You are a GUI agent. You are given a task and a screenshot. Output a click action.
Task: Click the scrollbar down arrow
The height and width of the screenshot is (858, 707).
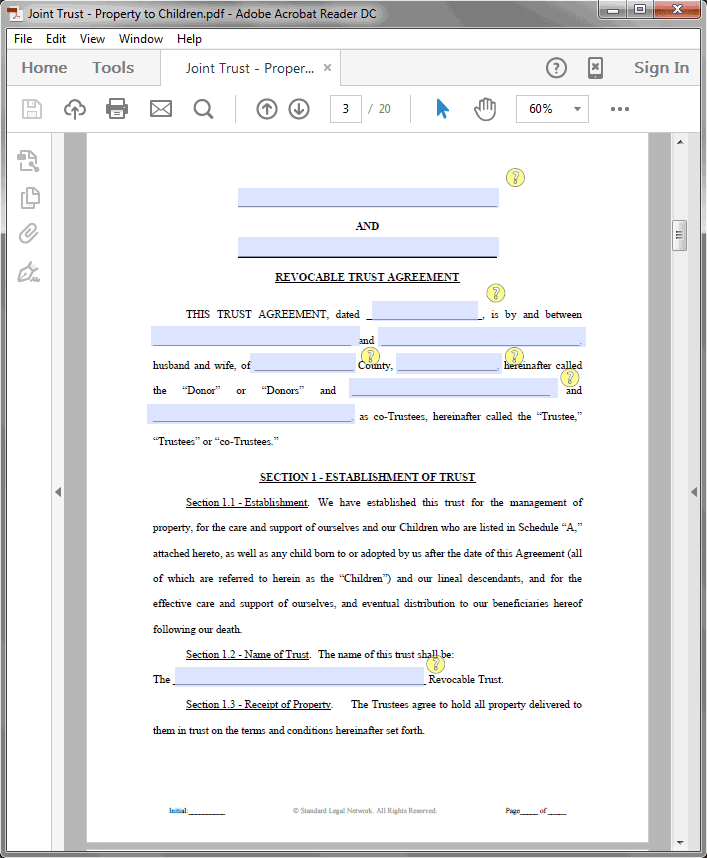tap(680, 843)
